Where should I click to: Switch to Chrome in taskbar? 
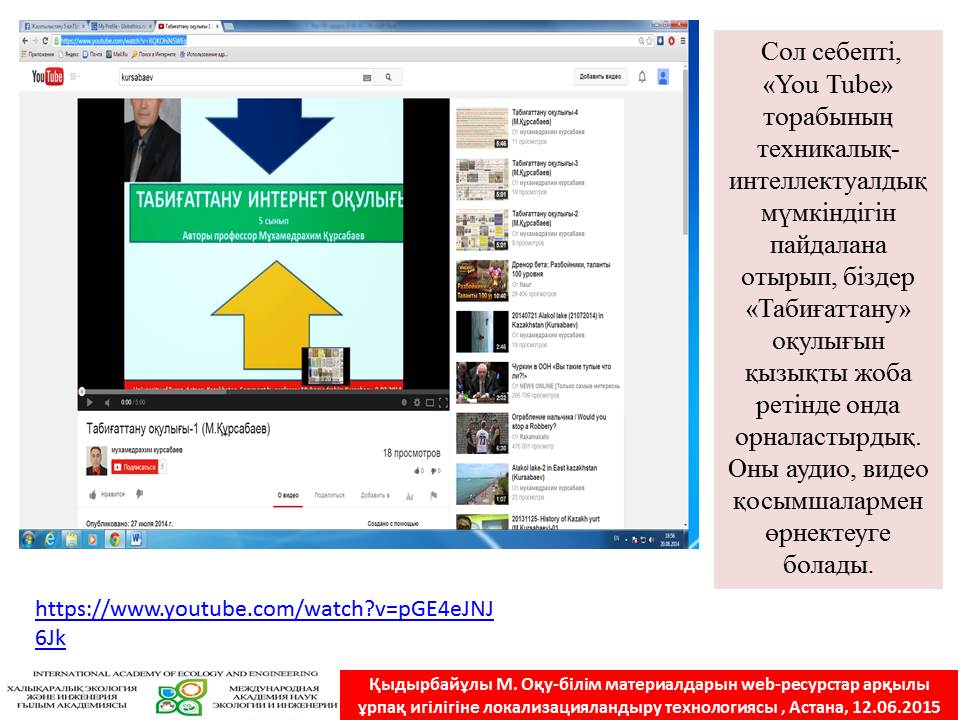tap(114, 539)
